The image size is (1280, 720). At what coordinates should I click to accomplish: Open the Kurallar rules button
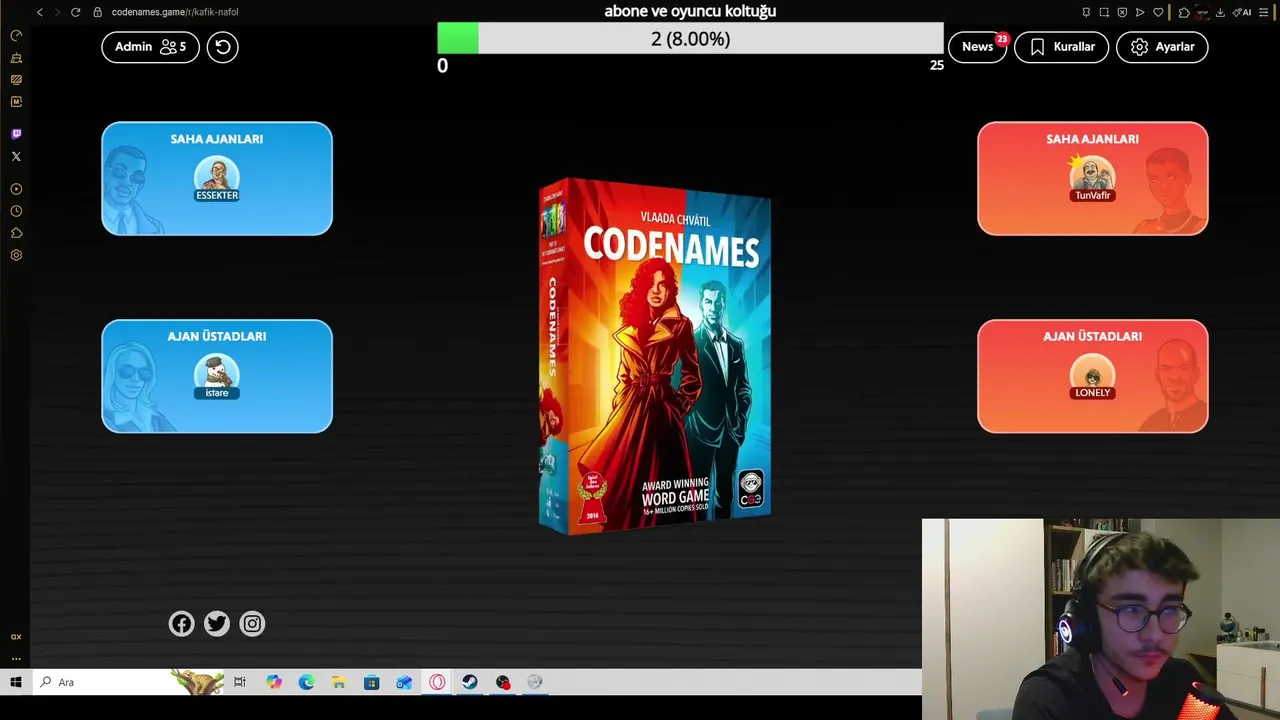tap(1062, 47)
